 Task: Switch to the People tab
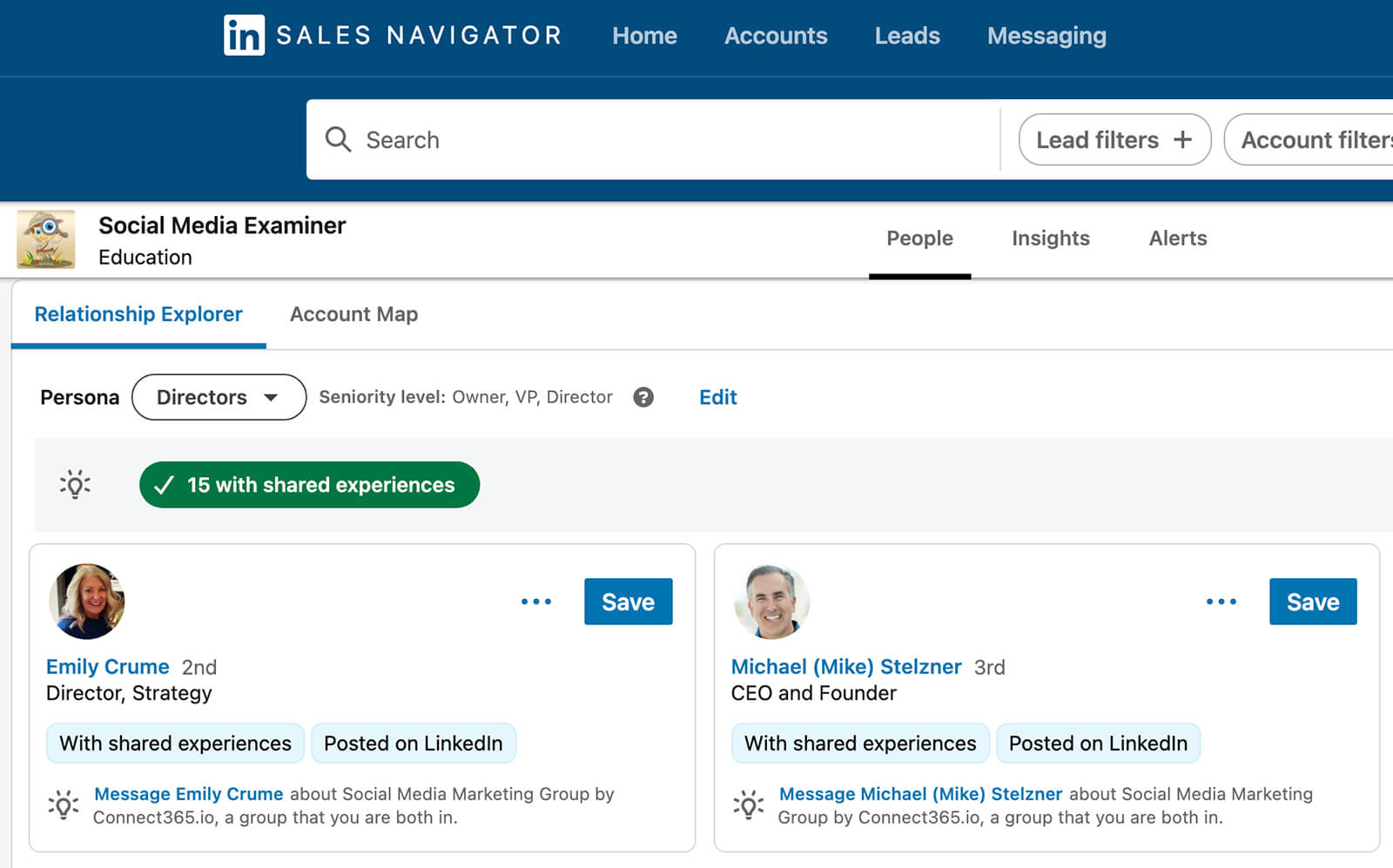(x=919, y=239)
